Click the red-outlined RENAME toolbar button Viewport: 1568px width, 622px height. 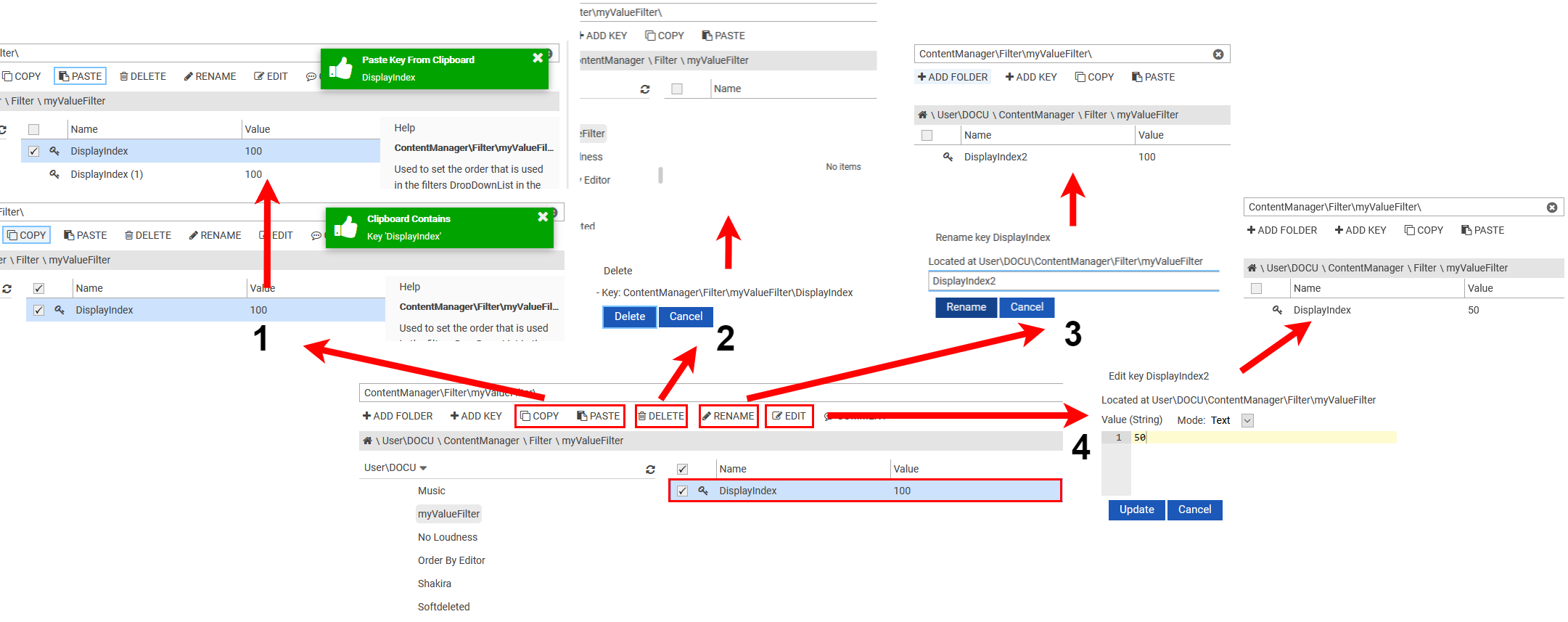click(x=728, y=416)
